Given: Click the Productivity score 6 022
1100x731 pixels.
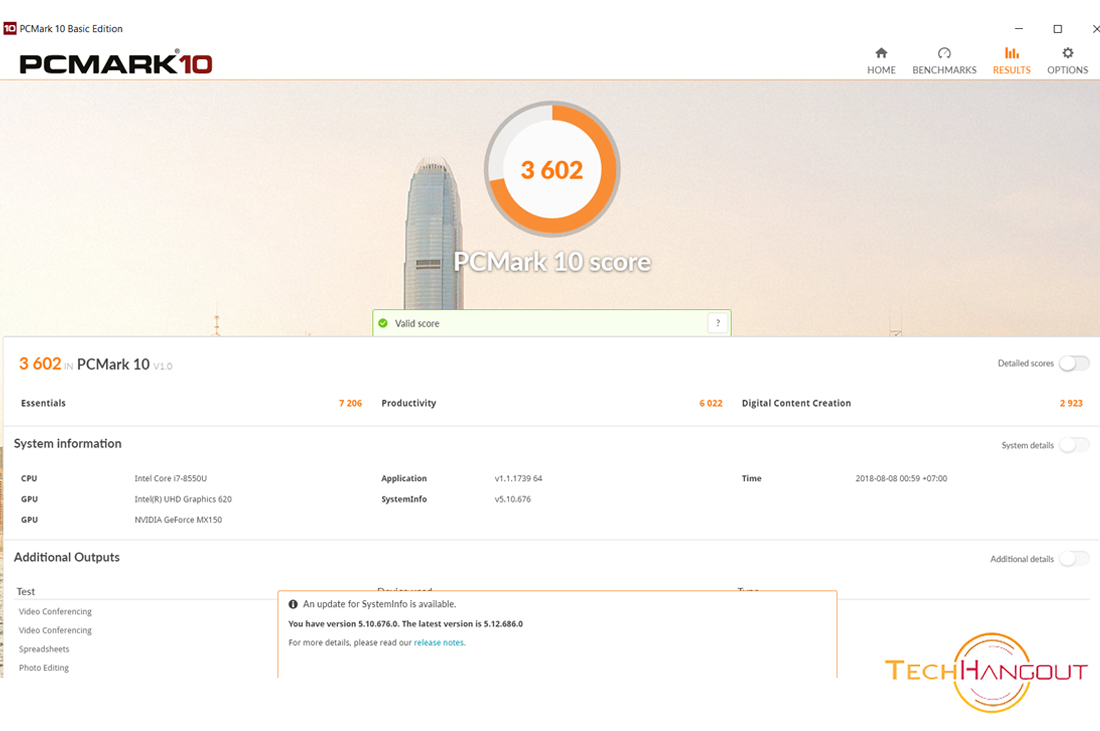Looking at the screenshot, I should 711,403.
